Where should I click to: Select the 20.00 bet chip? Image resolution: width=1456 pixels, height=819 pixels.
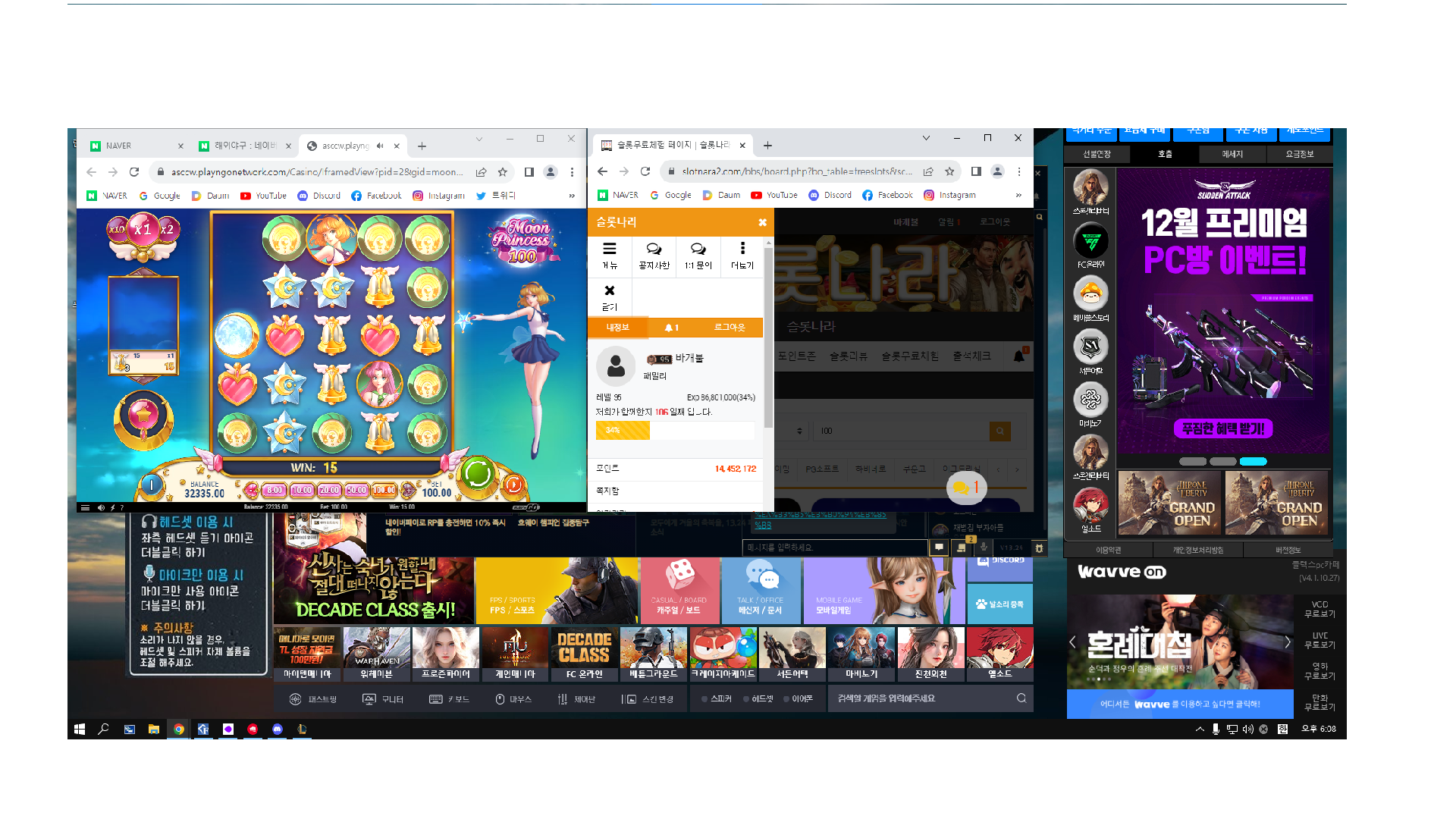click(x=329, y=490)
